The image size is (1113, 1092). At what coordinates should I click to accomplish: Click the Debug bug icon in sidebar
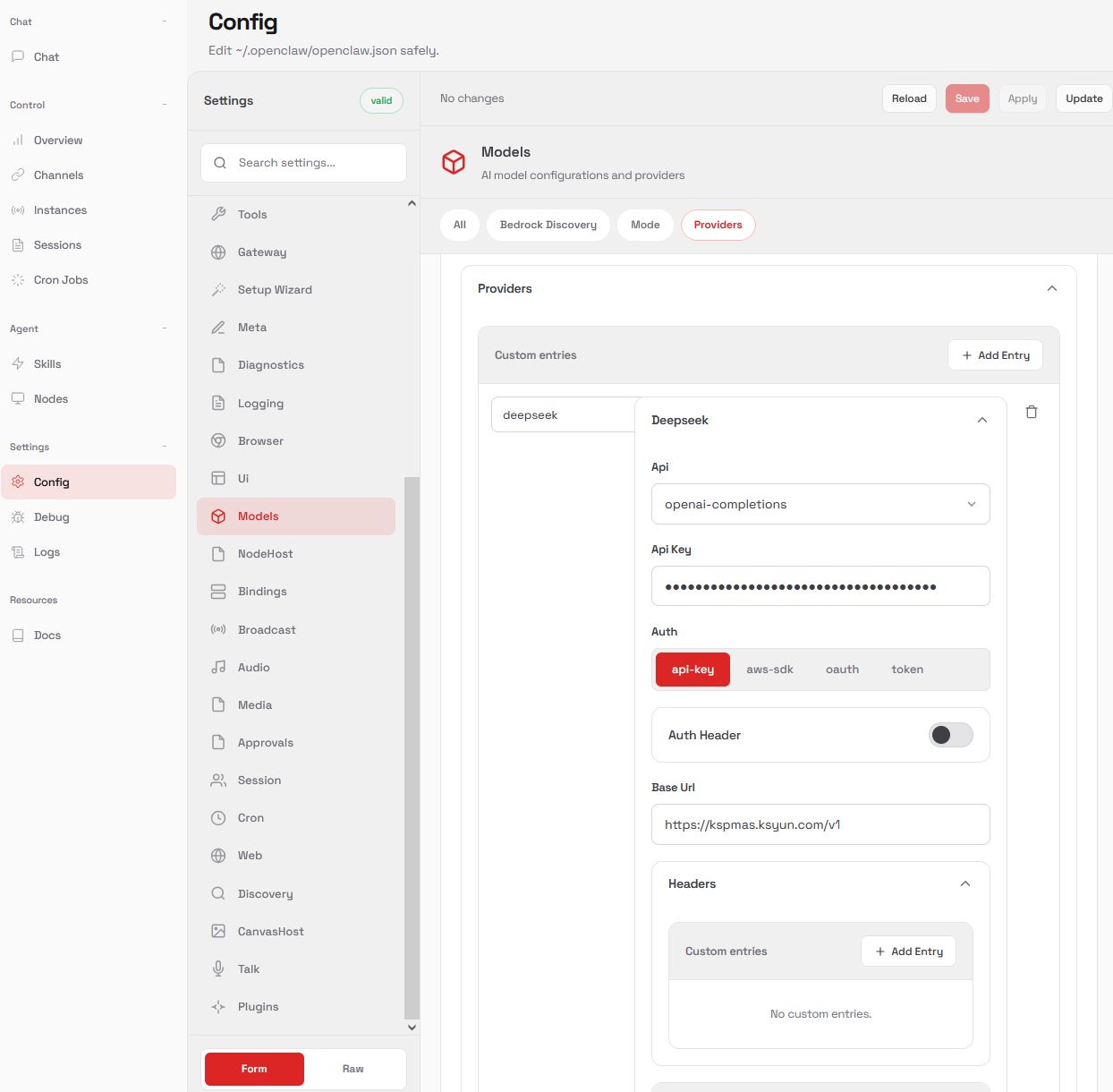click(x=18, y=517)
